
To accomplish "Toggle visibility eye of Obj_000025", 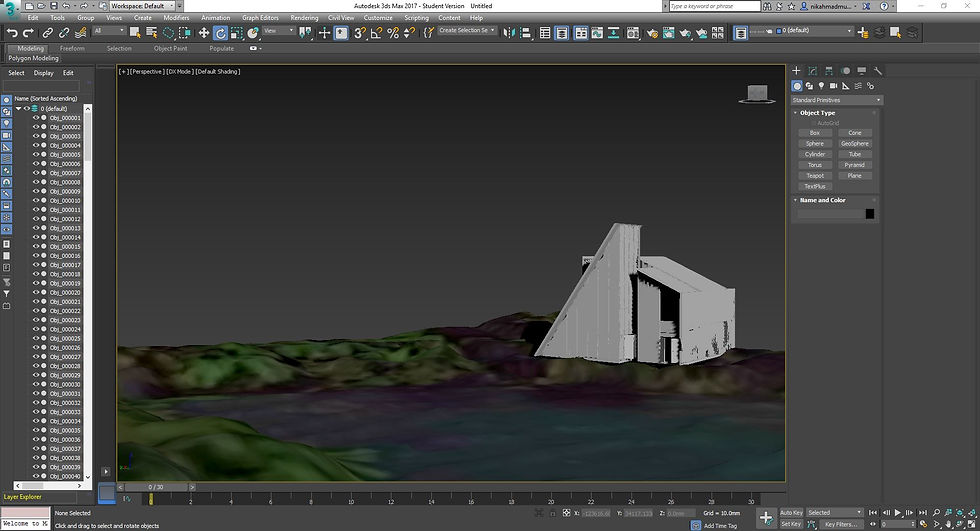I will point(36,338).
